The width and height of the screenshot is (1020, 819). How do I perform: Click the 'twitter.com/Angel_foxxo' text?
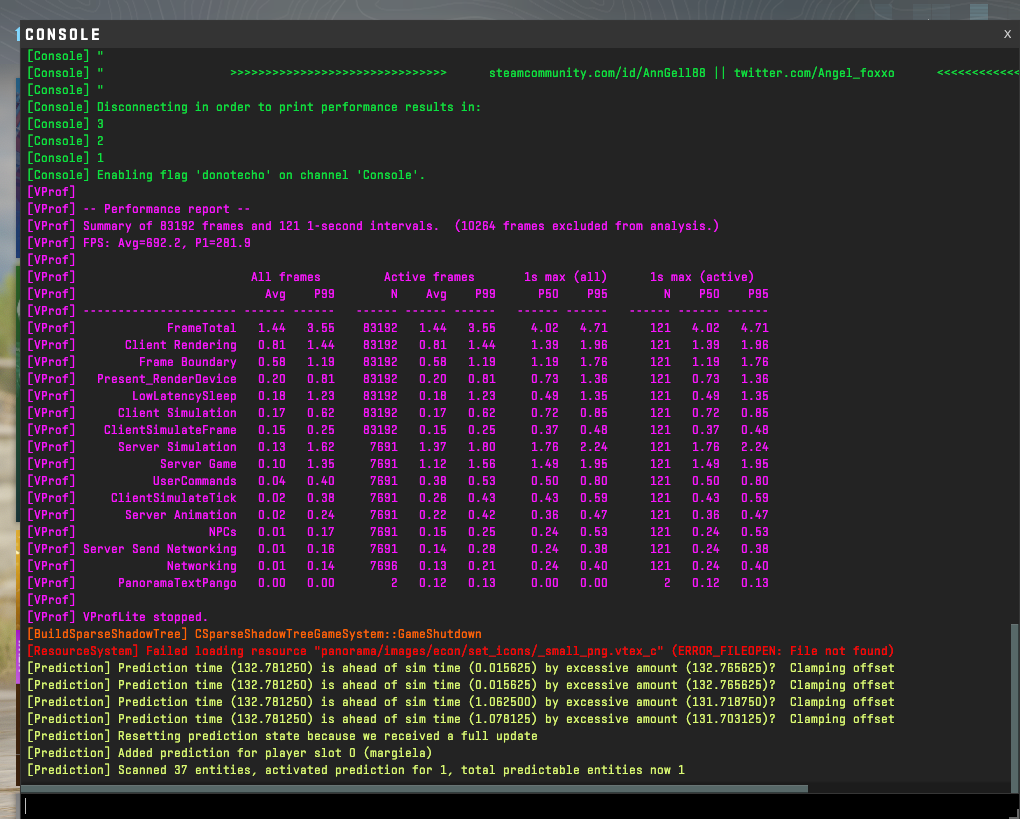click(x=814, y=73)
